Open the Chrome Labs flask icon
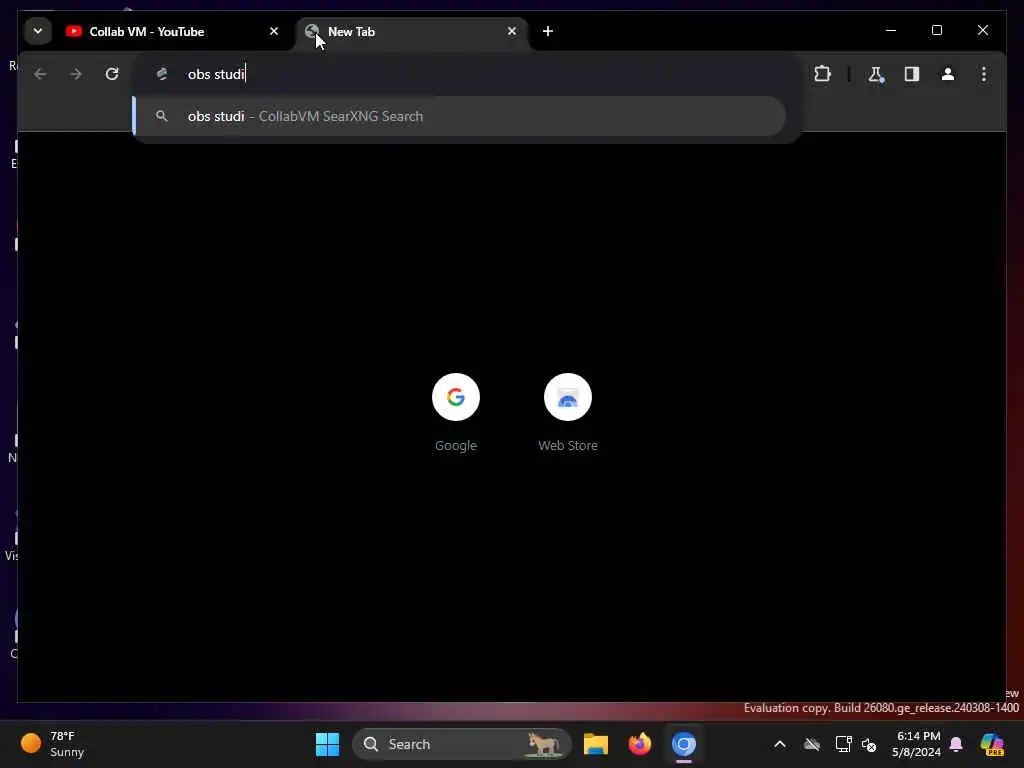Viewport: 1024px width, 768px height. coord(876,74)
